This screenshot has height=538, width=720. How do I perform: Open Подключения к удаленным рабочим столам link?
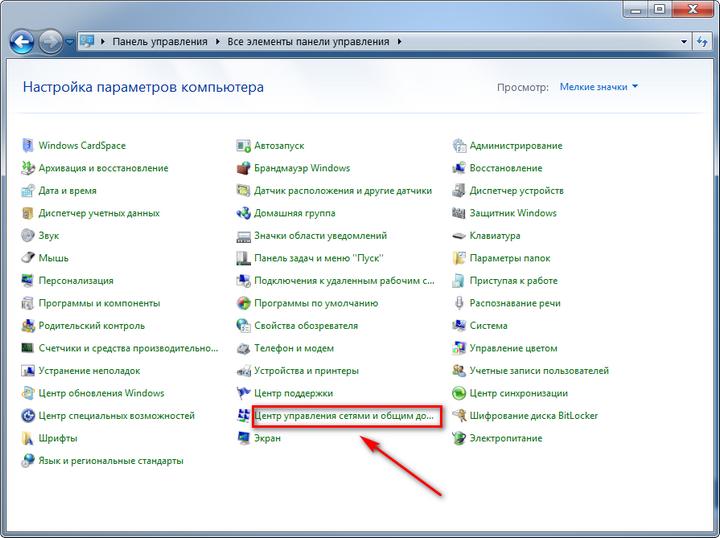click(344, 280)
